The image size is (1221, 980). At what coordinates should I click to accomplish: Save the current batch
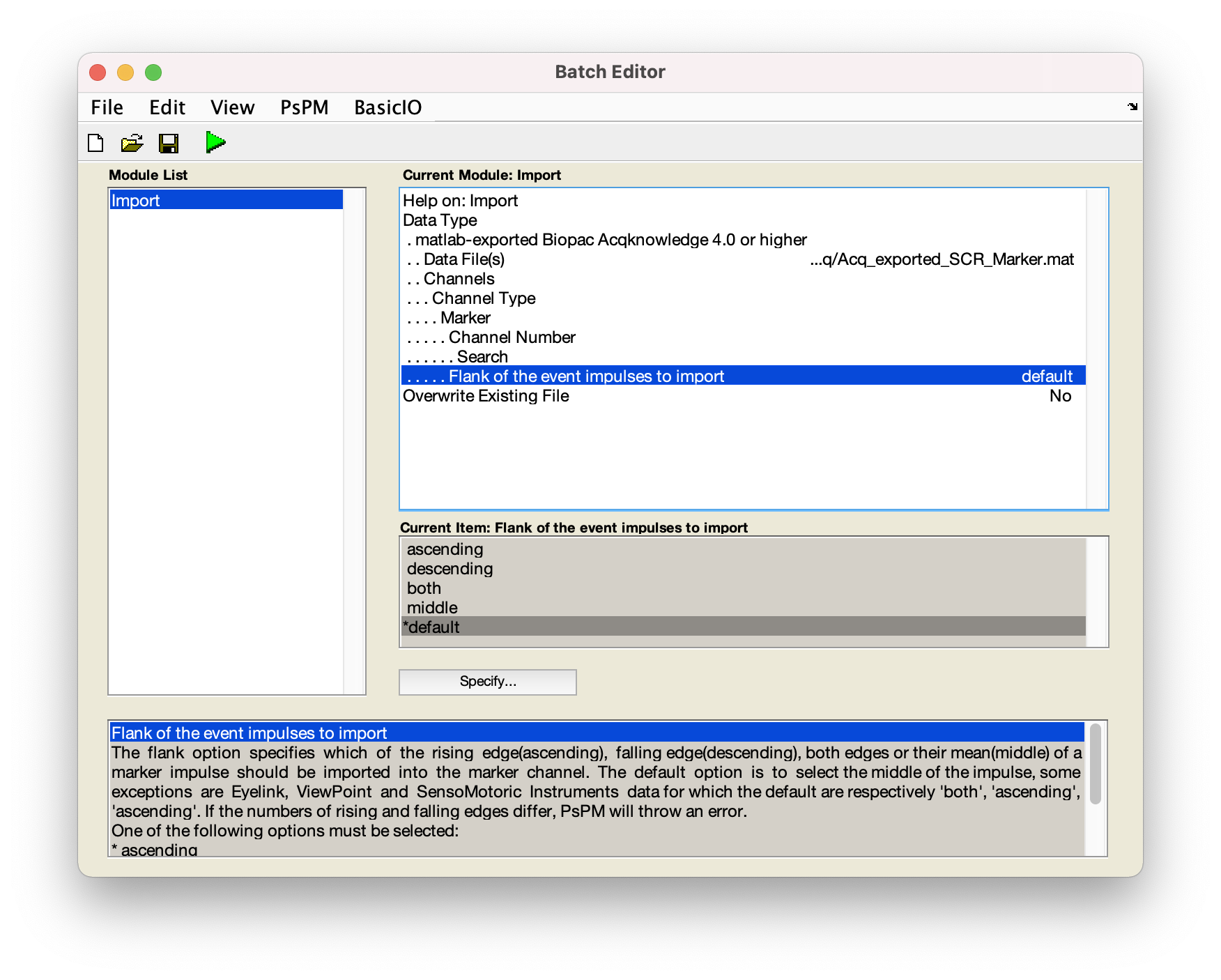(x=168, y=142)
